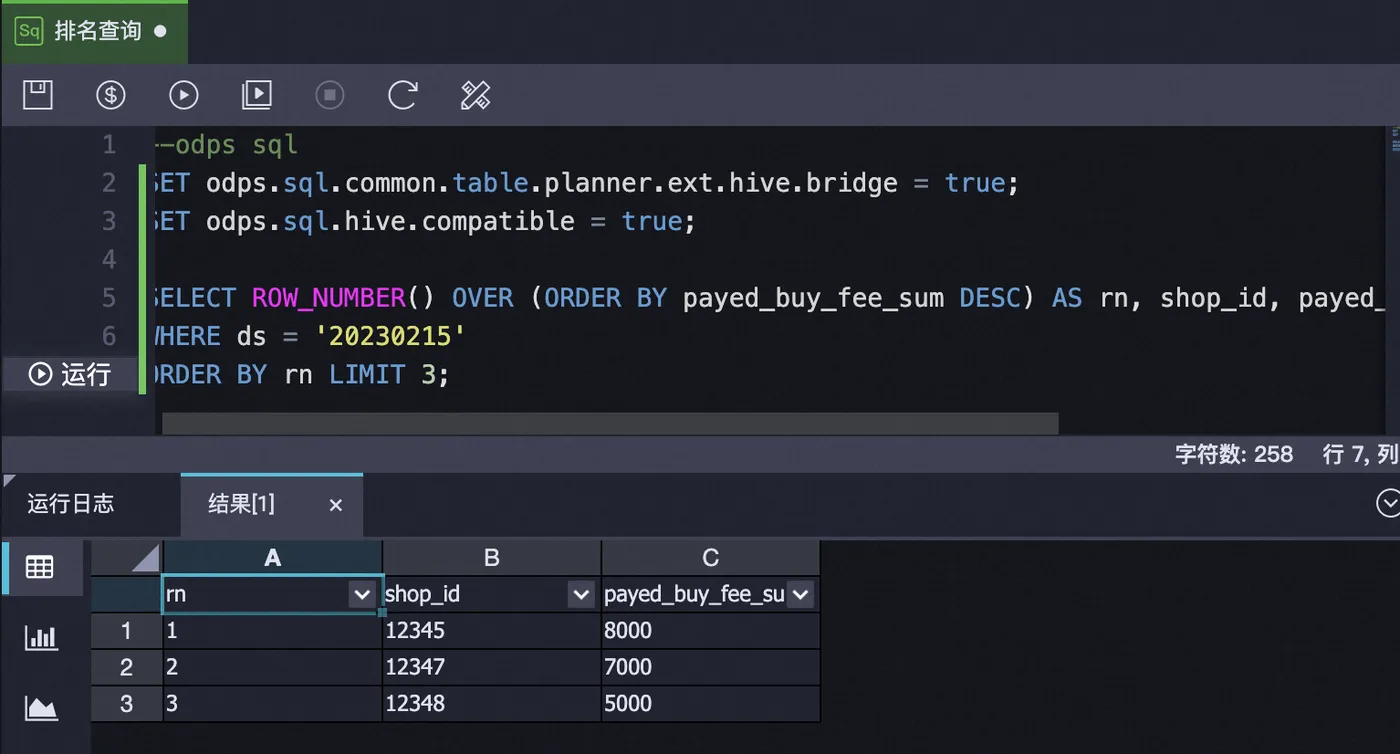Collapse the result panel with the chevron circle
Image resolution: width=1400 pixels, height=754 pixels.
pos(1389,503)
